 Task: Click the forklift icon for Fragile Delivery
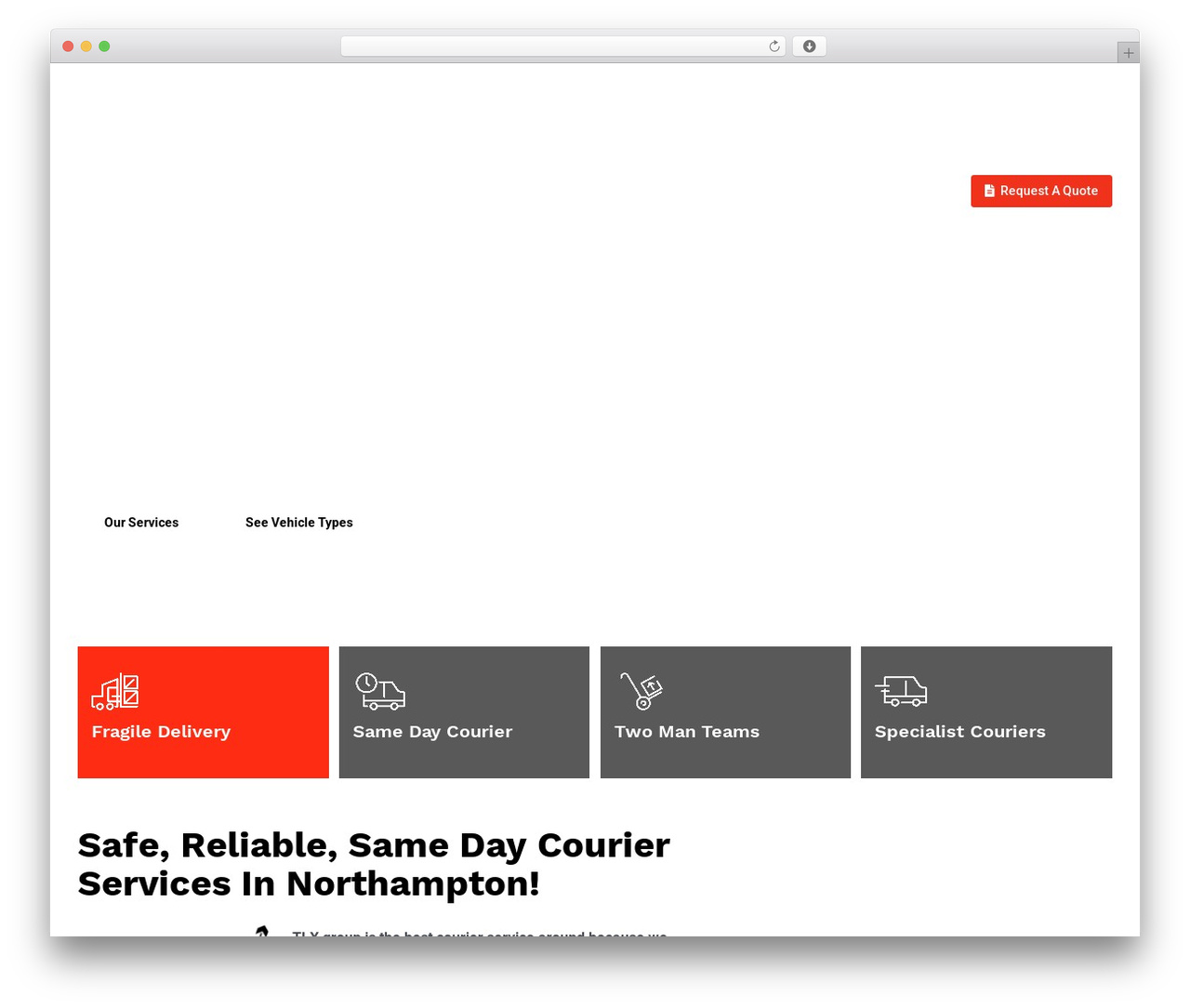click(x=115, y=692)
